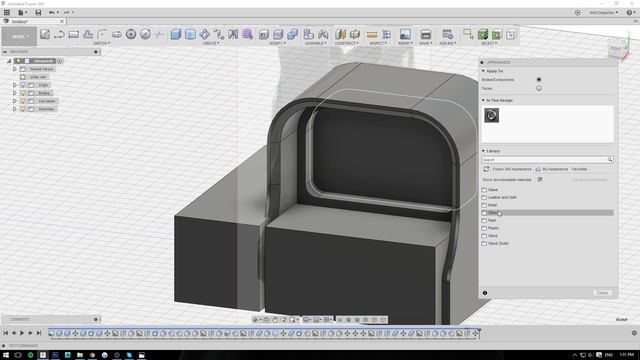Screen dimensions: 640x360
Task: Click the Make 3D print icon
Action: [x=425, y=34]
